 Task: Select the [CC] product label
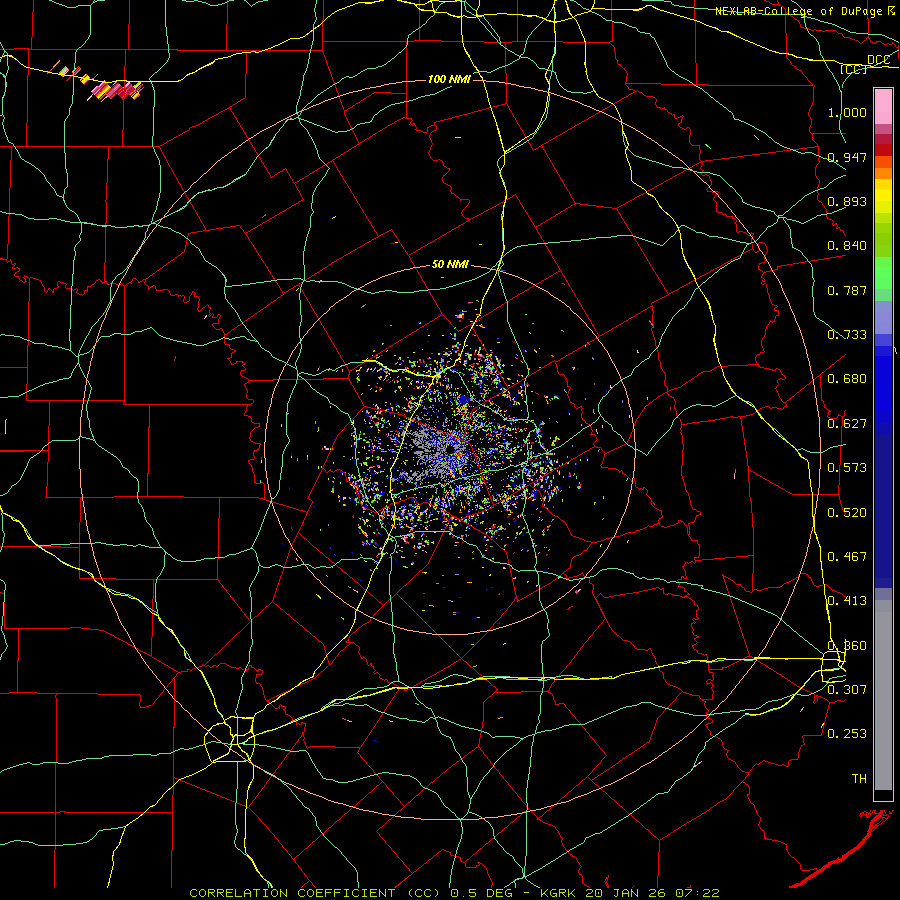tap(854, 69)
